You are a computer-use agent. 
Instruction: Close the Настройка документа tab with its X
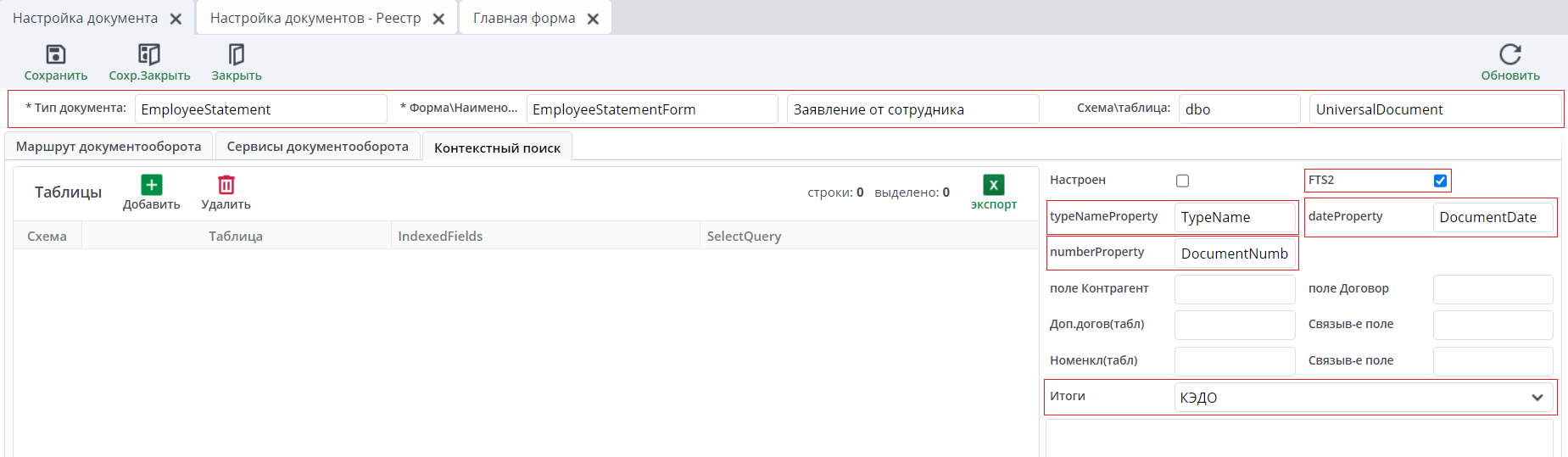[176, 19]
